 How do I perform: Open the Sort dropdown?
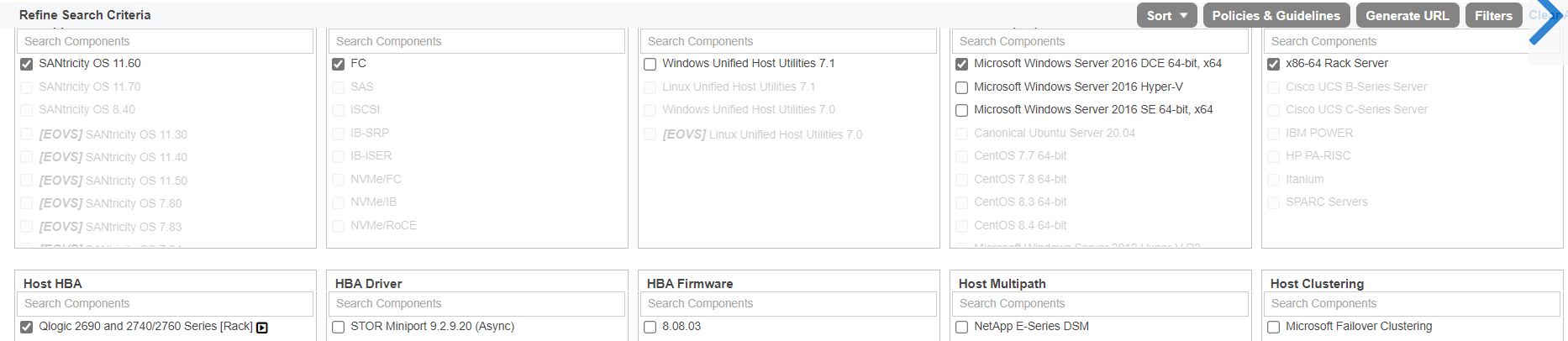[x=1166, y=15]
